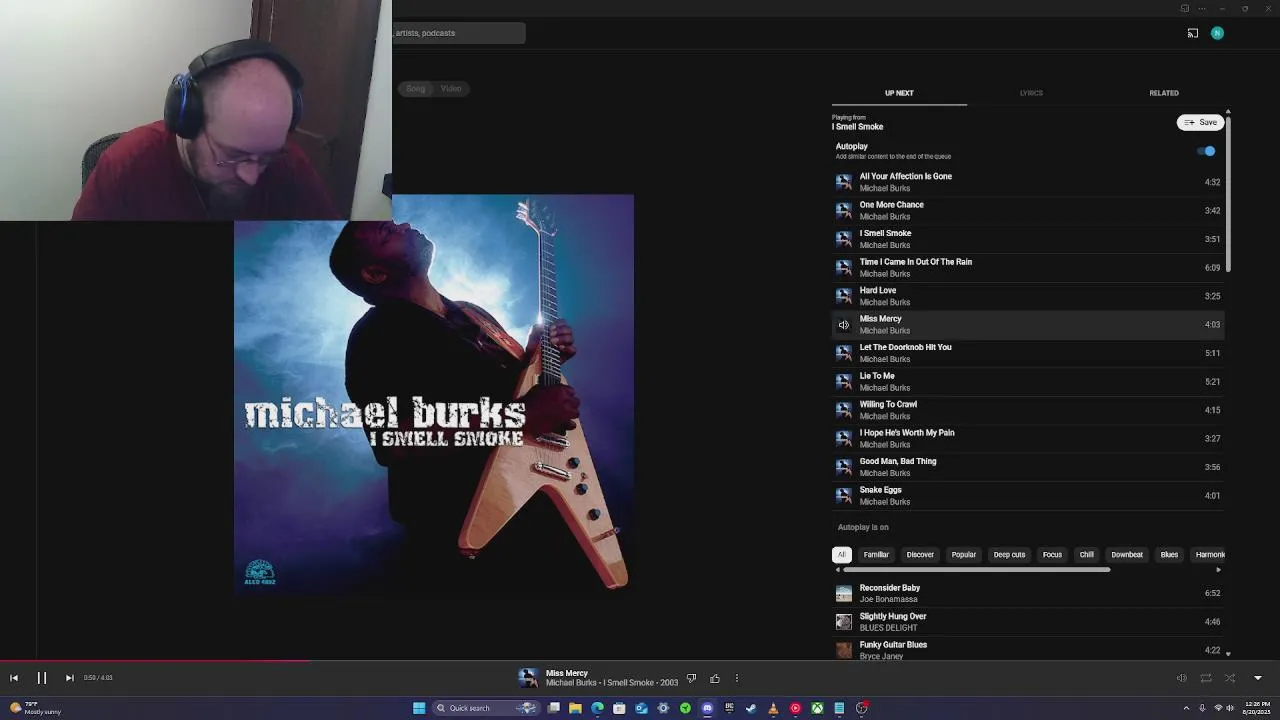
Task: Play All Your Affection Is Gone
Action: pos(1028,182)
